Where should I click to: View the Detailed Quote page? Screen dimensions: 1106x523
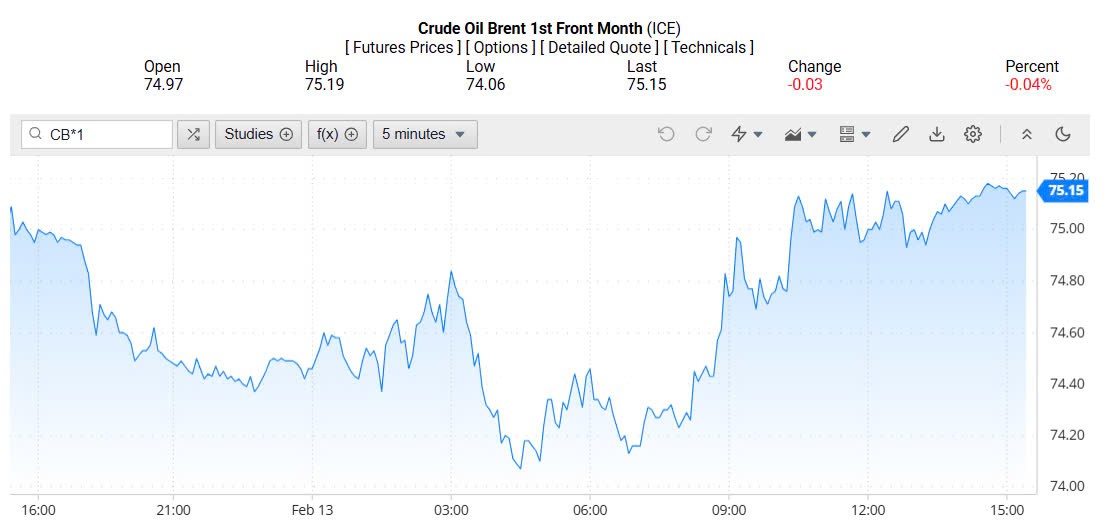click(599, 47)
